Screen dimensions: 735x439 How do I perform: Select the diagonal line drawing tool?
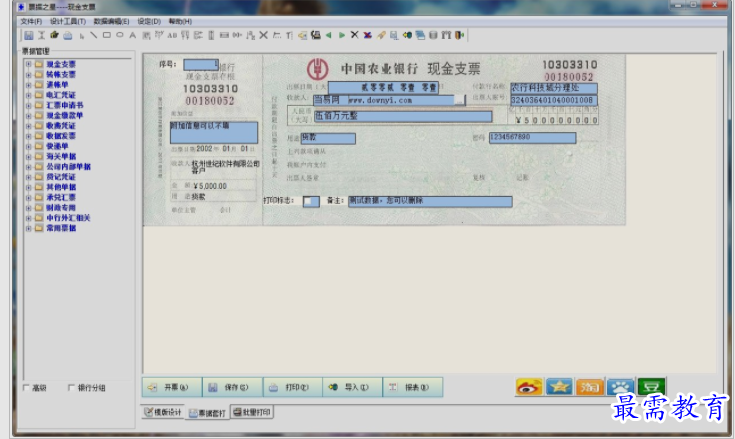point(94,35)
